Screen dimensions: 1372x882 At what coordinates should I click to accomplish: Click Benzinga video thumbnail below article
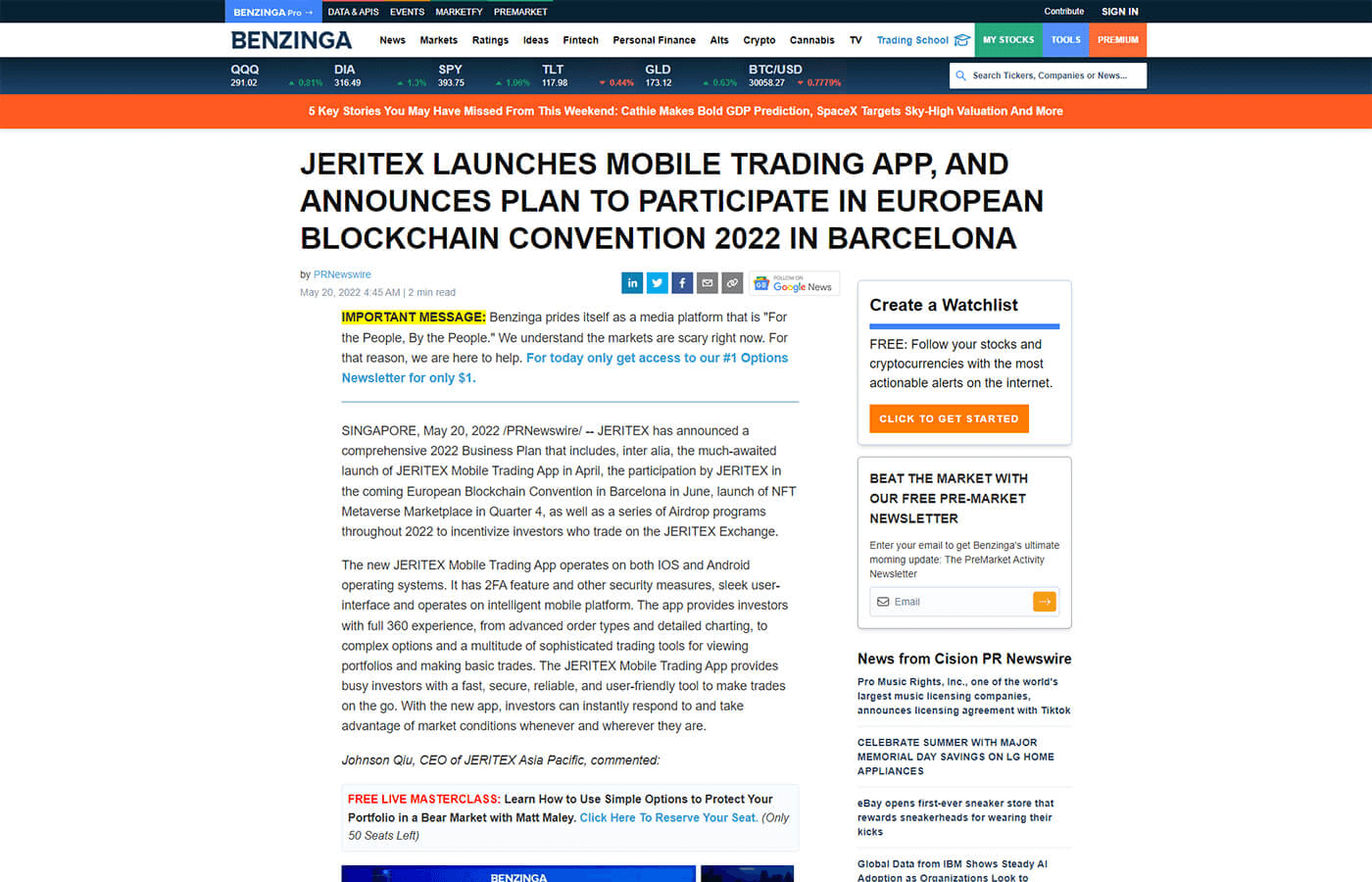coord(518,874)
